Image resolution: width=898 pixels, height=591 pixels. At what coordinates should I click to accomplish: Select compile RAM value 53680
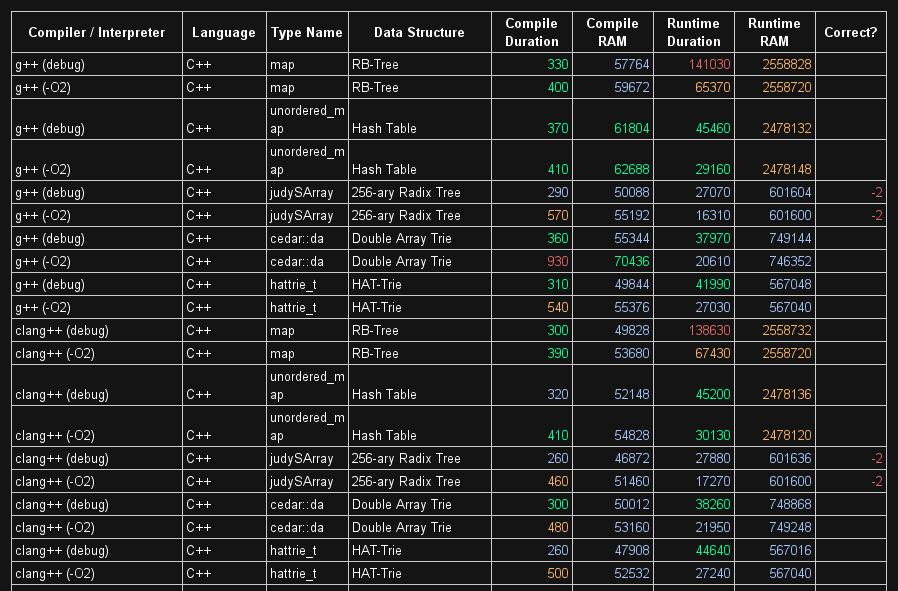coord(632,353)
